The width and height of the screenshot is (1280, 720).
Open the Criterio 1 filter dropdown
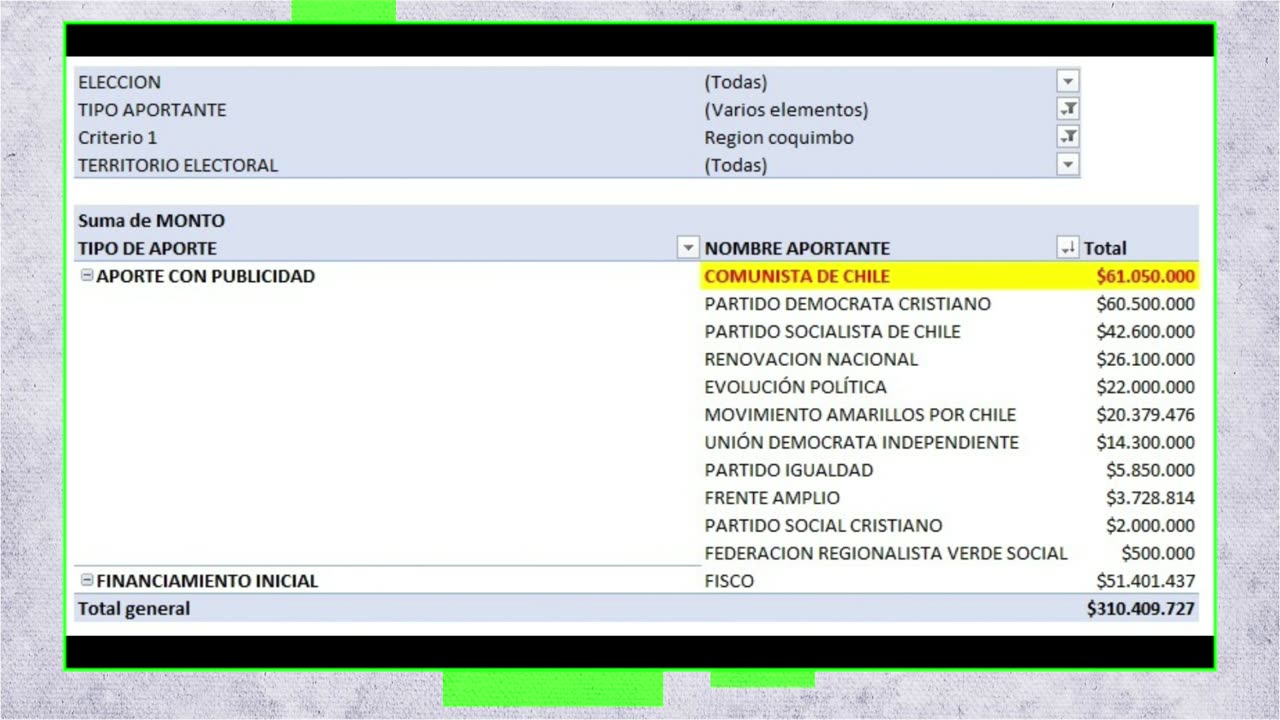(1068, 137)
